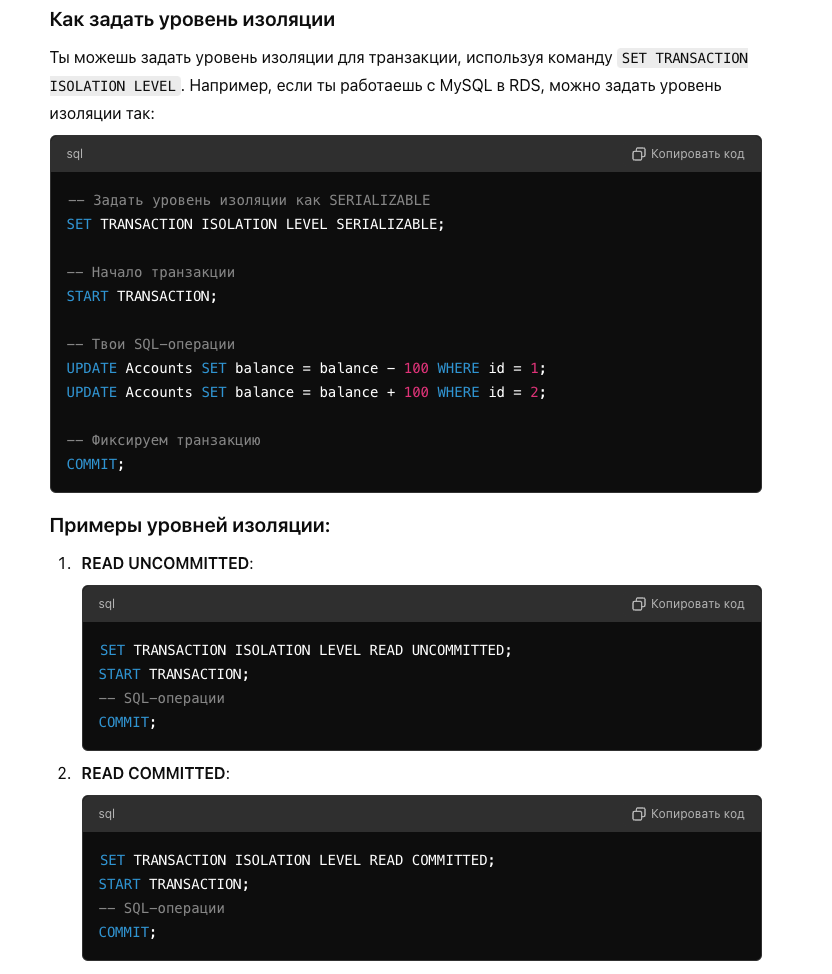Click the UPDATE line with "id = 1"
This screenshot has height=974, width=832.
pos(306,368)
